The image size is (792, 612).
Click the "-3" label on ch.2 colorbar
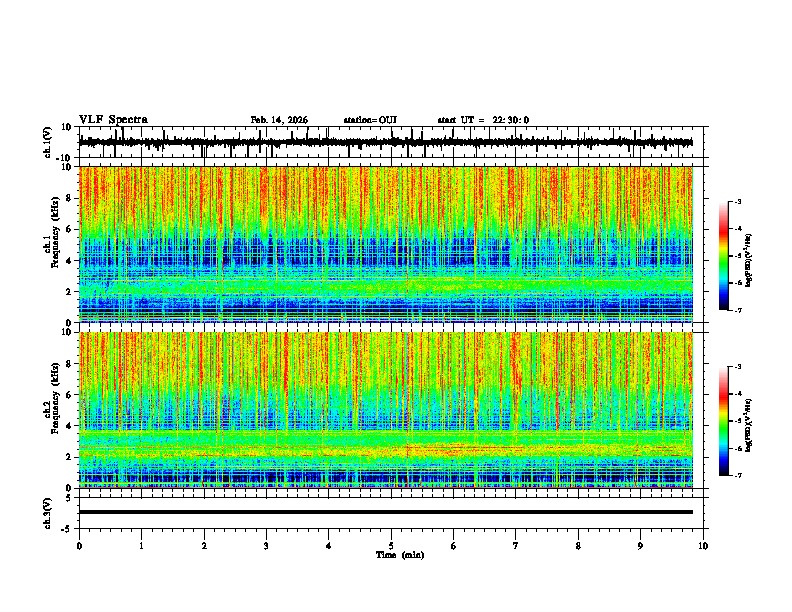(737, 367)
